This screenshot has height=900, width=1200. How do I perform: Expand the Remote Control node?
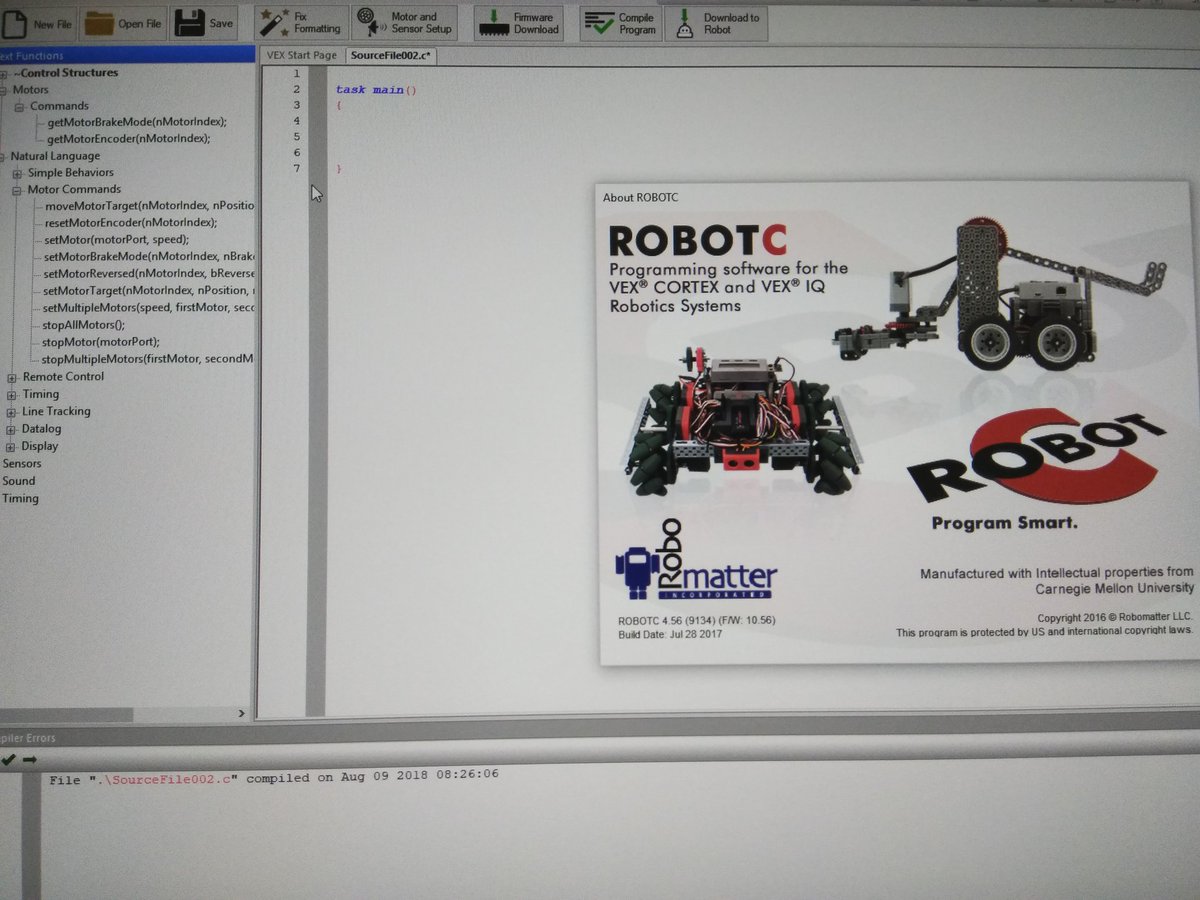coord(12,377)
